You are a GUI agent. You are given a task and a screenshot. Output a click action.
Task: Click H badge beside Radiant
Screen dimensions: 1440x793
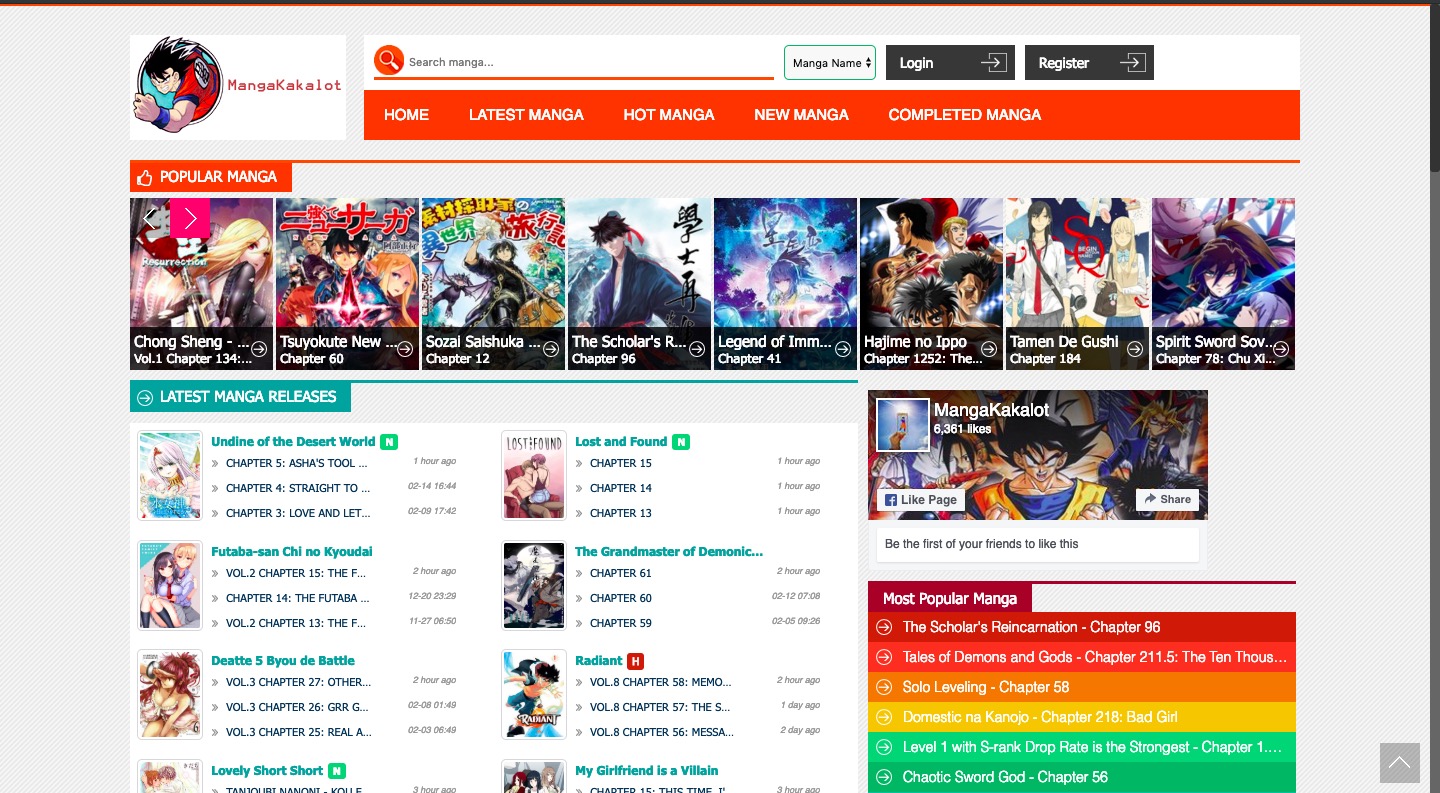tap(635, 661)
